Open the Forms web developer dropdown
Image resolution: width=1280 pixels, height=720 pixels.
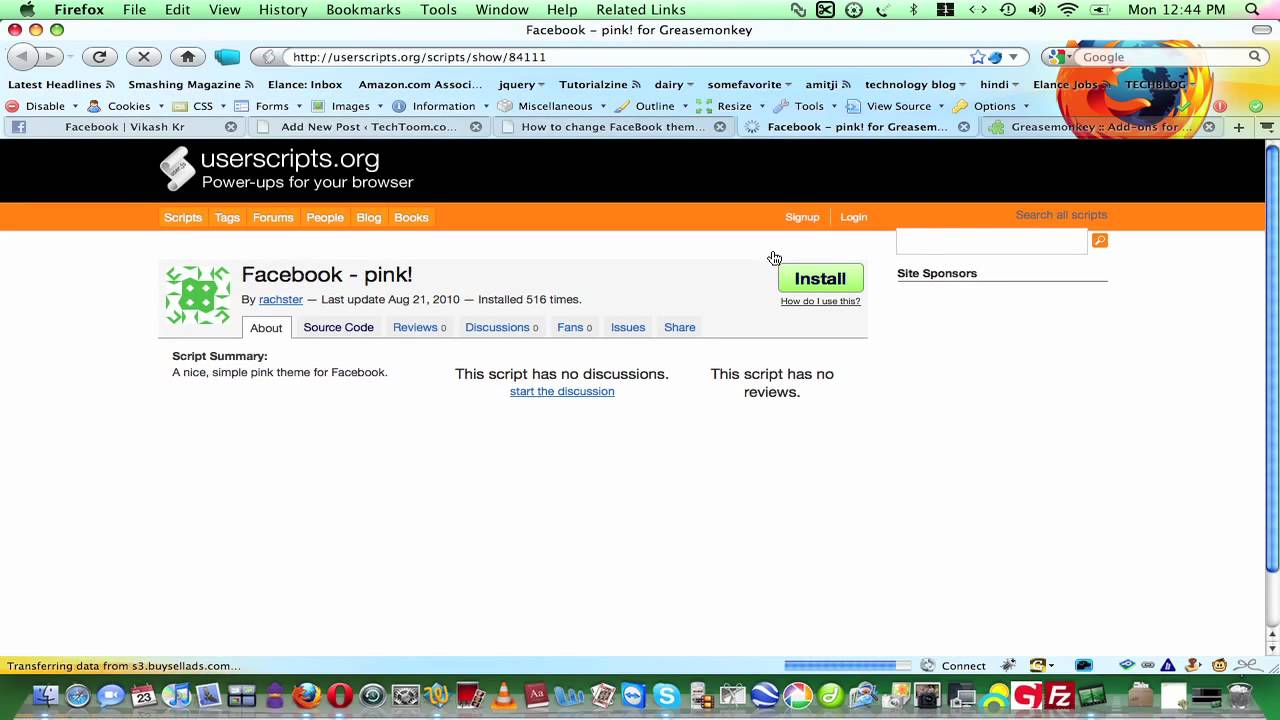[270, 106]
